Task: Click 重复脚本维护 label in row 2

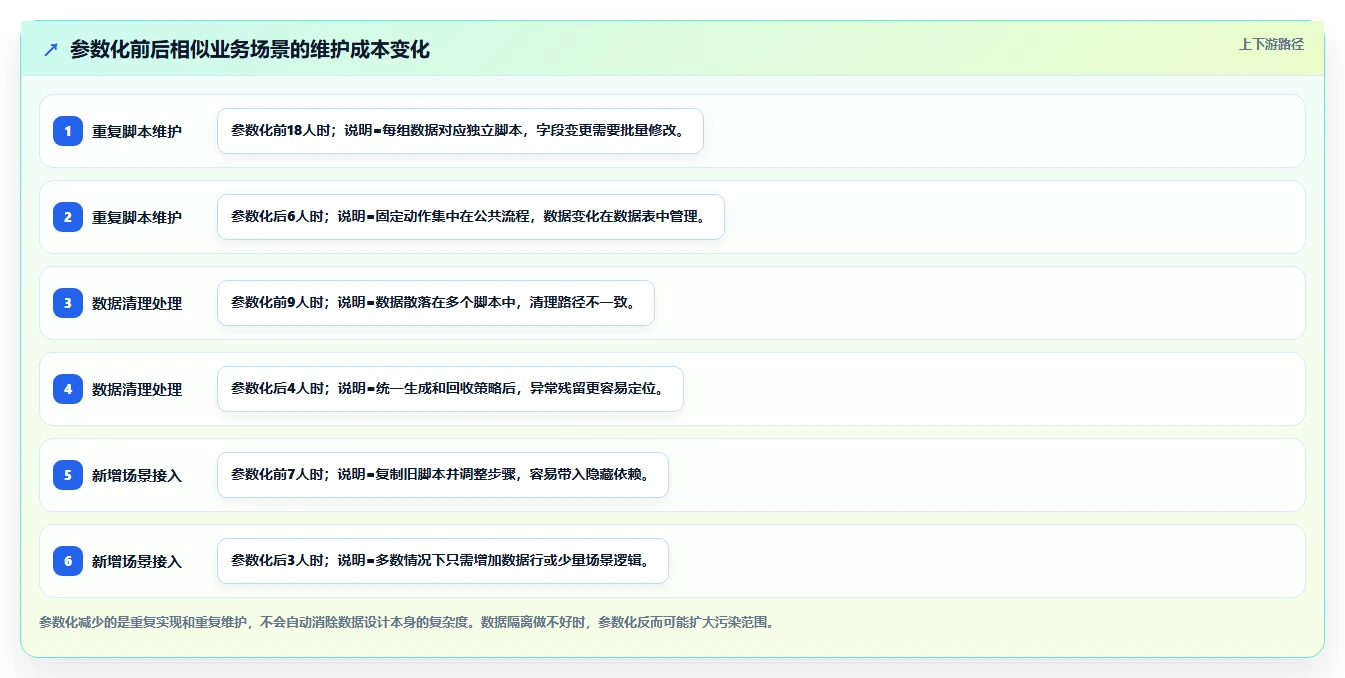Action: [137, 217]
